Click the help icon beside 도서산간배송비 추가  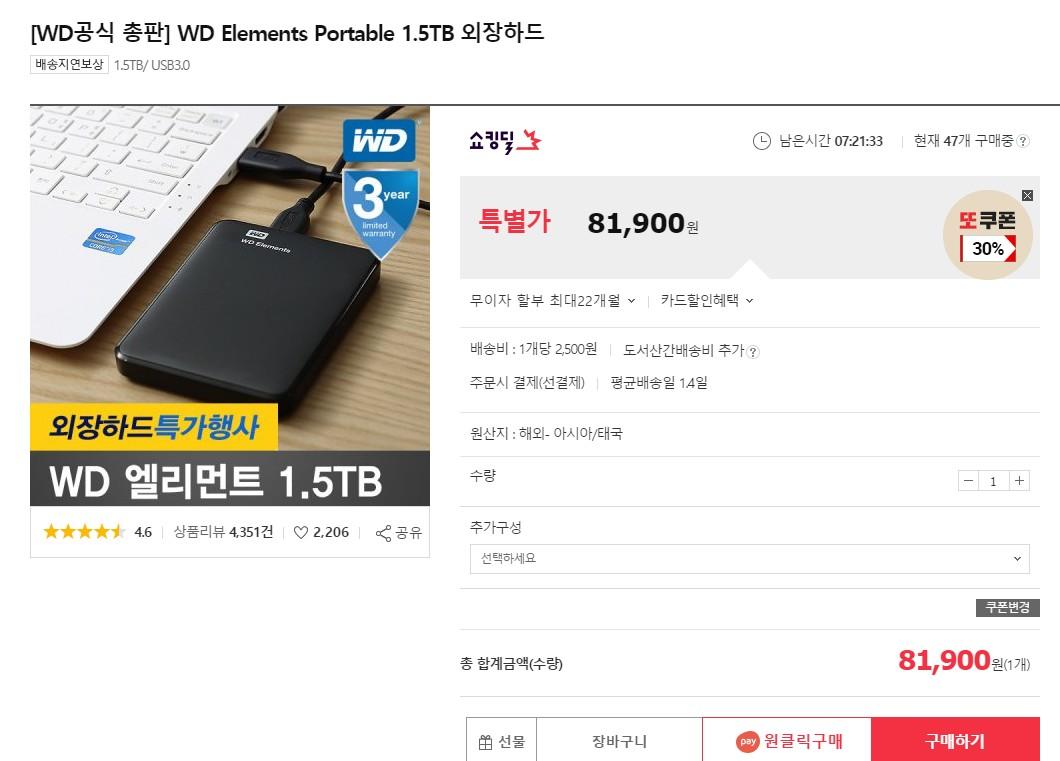(x=753, y=351)
